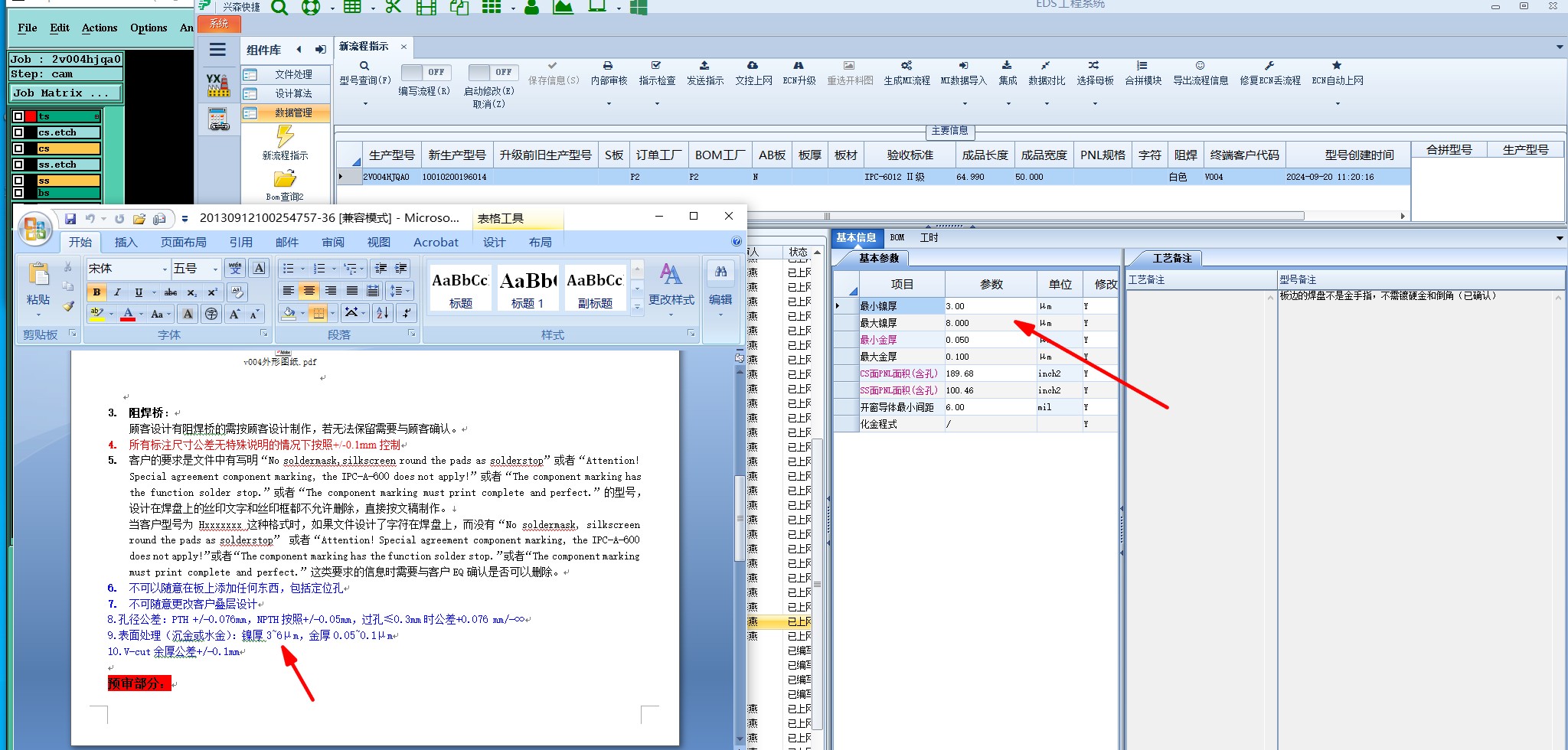
Task: Open the font name 宋体 dropdown
Action: point(165,269)
